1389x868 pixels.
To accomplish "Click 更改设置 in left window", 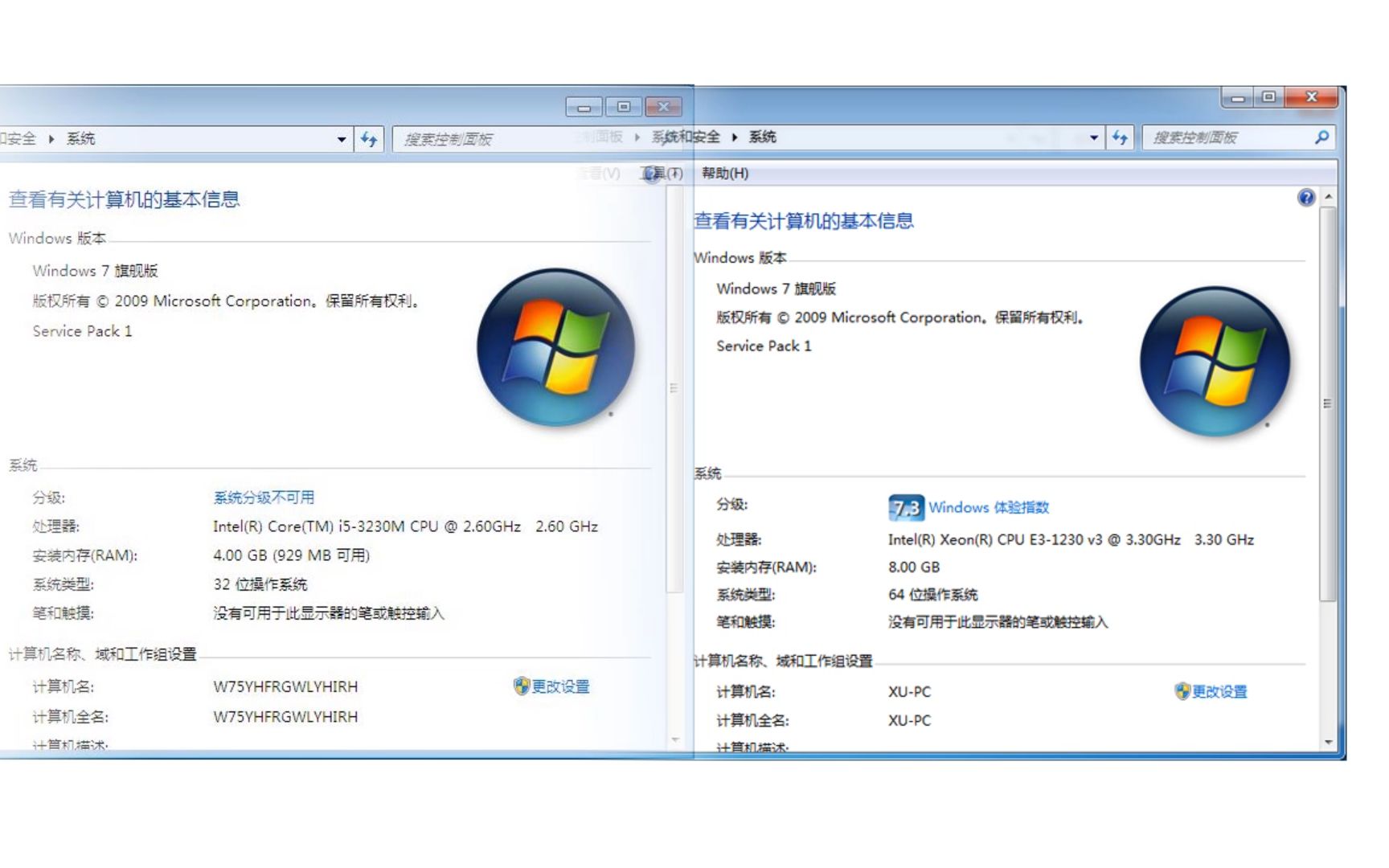I will click(561, 686).
